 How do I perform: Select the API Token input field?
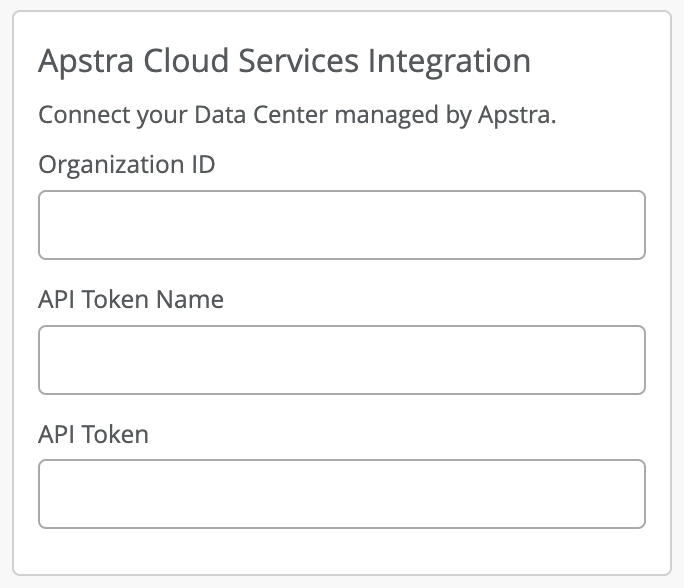pos(341,494)
